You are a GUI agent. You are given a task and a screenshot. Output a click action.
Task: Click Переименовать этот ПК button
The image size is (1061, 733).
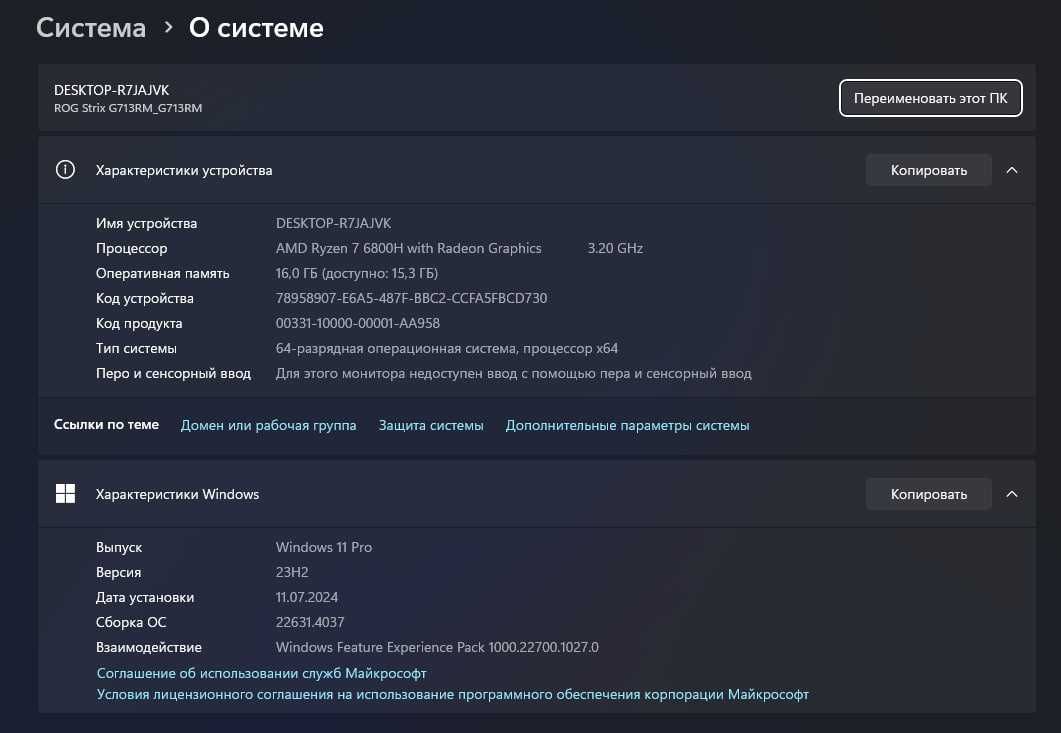point(930,98)
